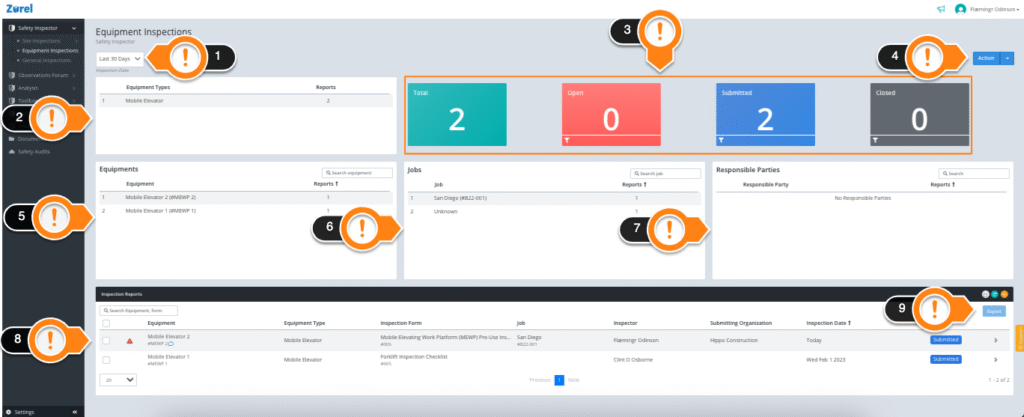Check the Mobile Elevator 1 row checkbox
The width and height of the screenshot is (1024, 417).
tap(106, 360)
